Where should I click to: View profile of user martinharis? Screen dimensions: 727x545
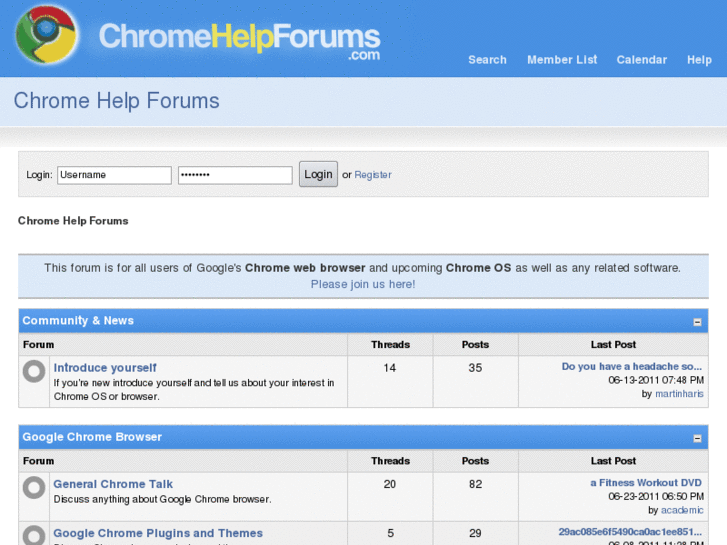click(679, 394)
